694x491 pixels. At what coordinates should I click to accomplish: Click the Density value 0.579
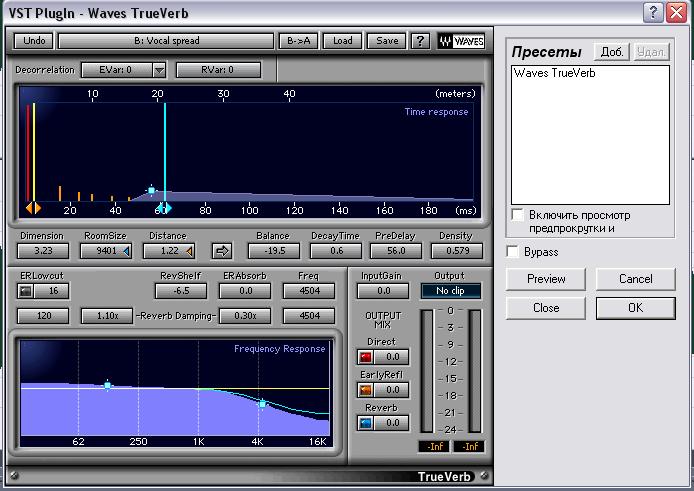point(457,251)
